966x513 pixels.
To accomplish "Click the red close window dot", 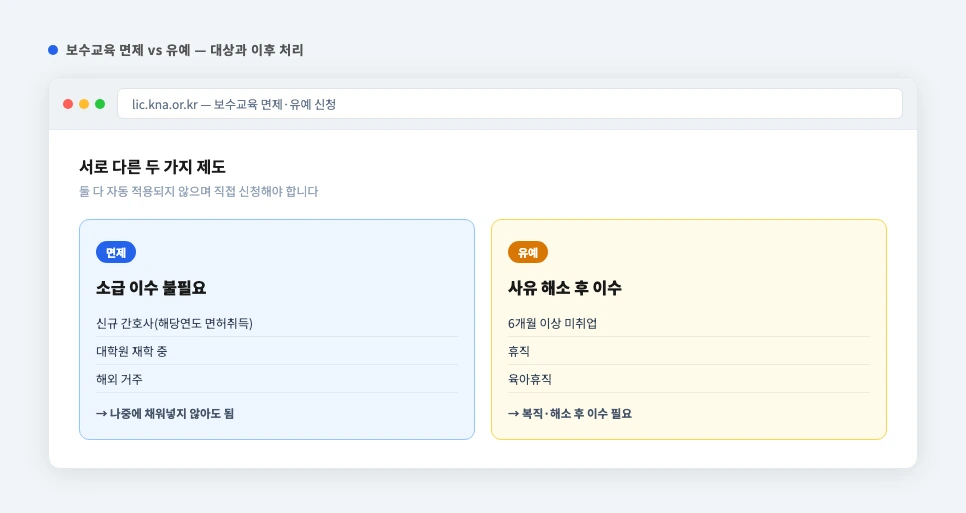I will (68, 104).
